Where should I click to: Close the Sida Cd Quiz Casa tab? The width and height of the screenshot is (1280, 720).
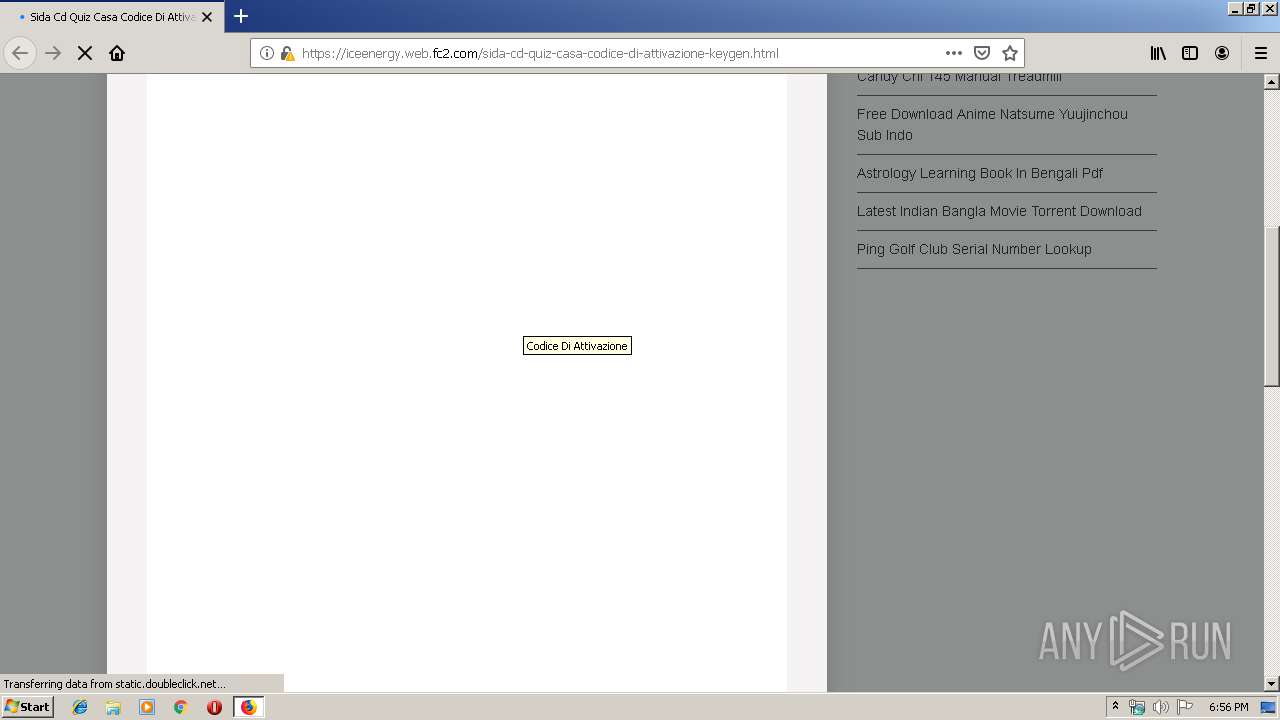coord(207,17)
